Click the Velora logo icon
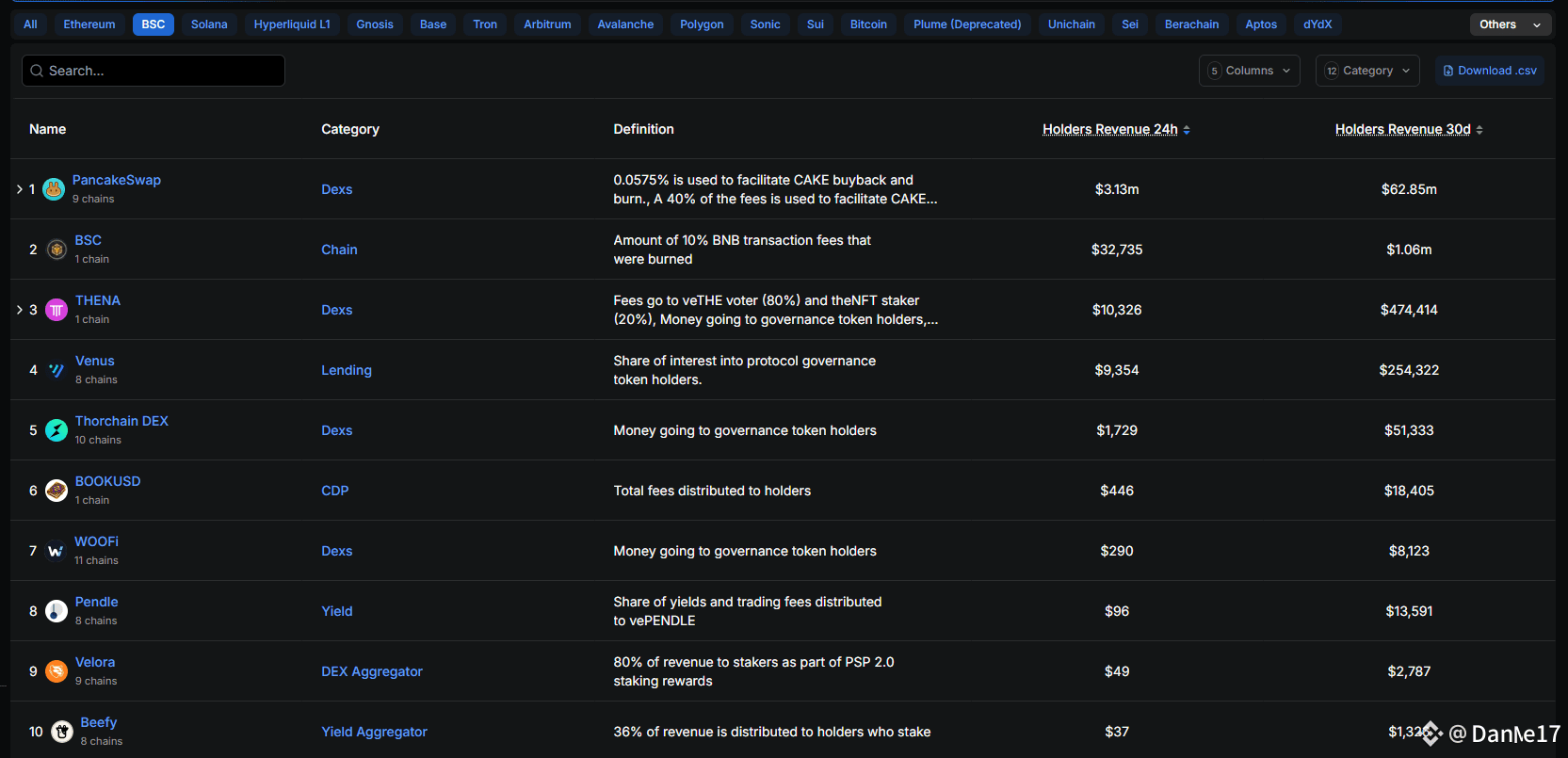Screen dimensions: 1568x758 [57, 671]
